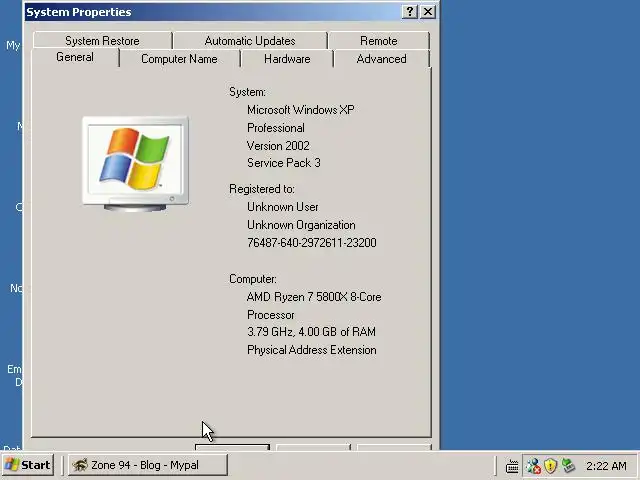Click the help question mark button
Viewport: 640px width, 480px height.
point(410,12)
